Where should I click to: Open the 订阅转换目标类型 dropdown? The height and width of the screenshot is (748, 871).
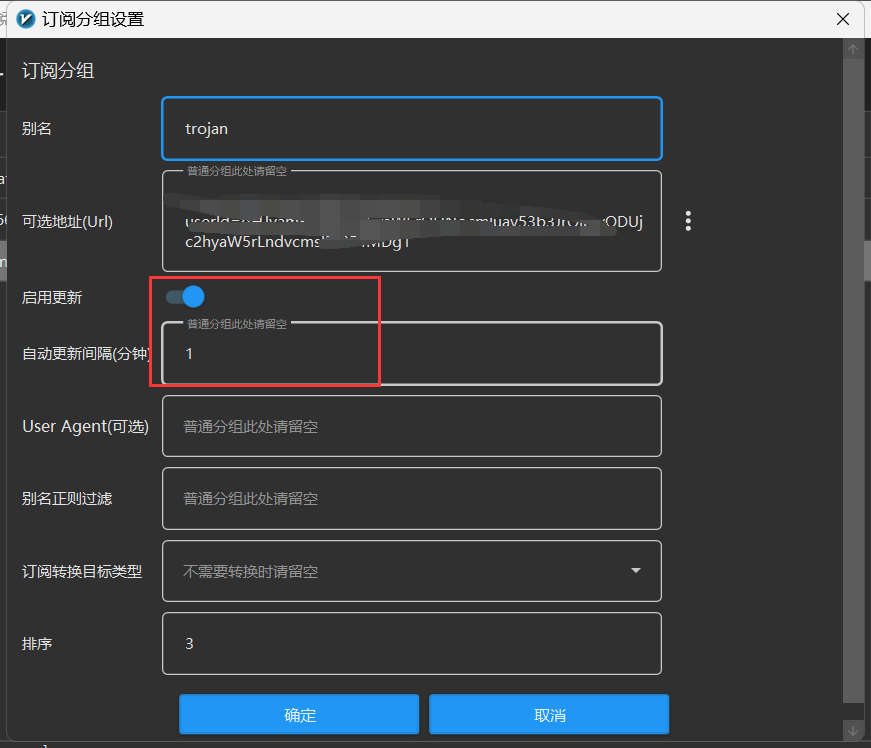click(412, 571)
